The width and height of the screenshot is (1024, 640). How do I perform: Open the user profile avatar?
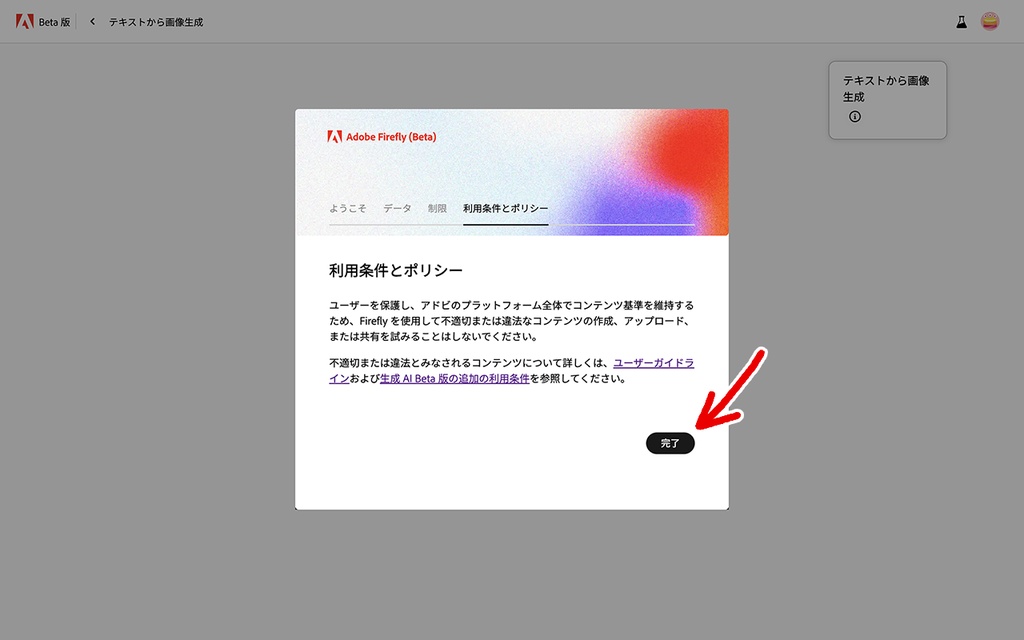pyautogui.click(x=990, y=22)
